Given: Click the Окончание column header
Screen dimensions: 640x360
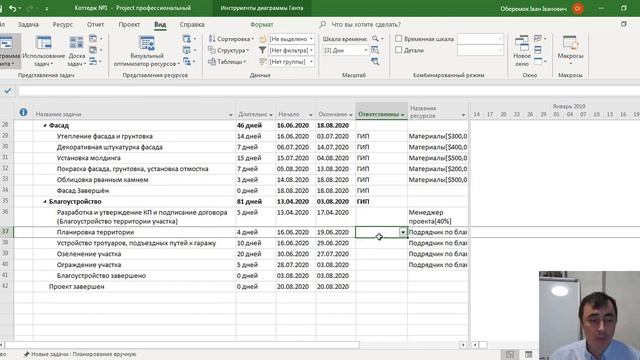Looking at the screenshot, I should pos(336,111).
